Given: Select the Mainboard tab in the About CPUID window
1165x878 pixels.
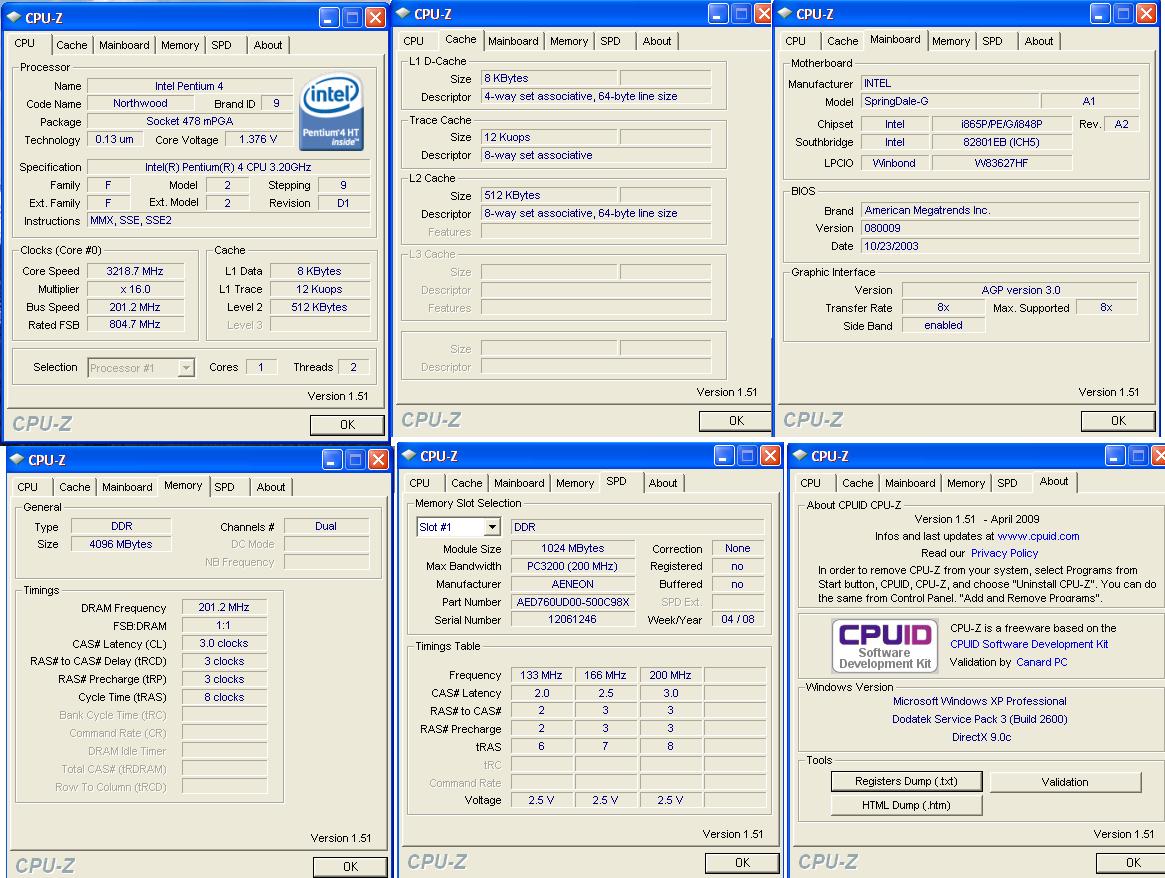Looking at the screenshot, I should 910,483.
